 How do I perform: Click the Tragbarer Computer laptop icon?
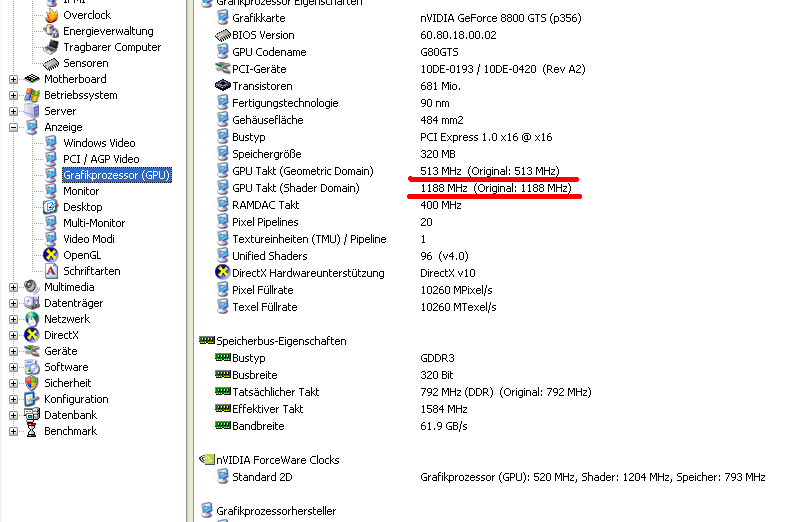point(51,47)
